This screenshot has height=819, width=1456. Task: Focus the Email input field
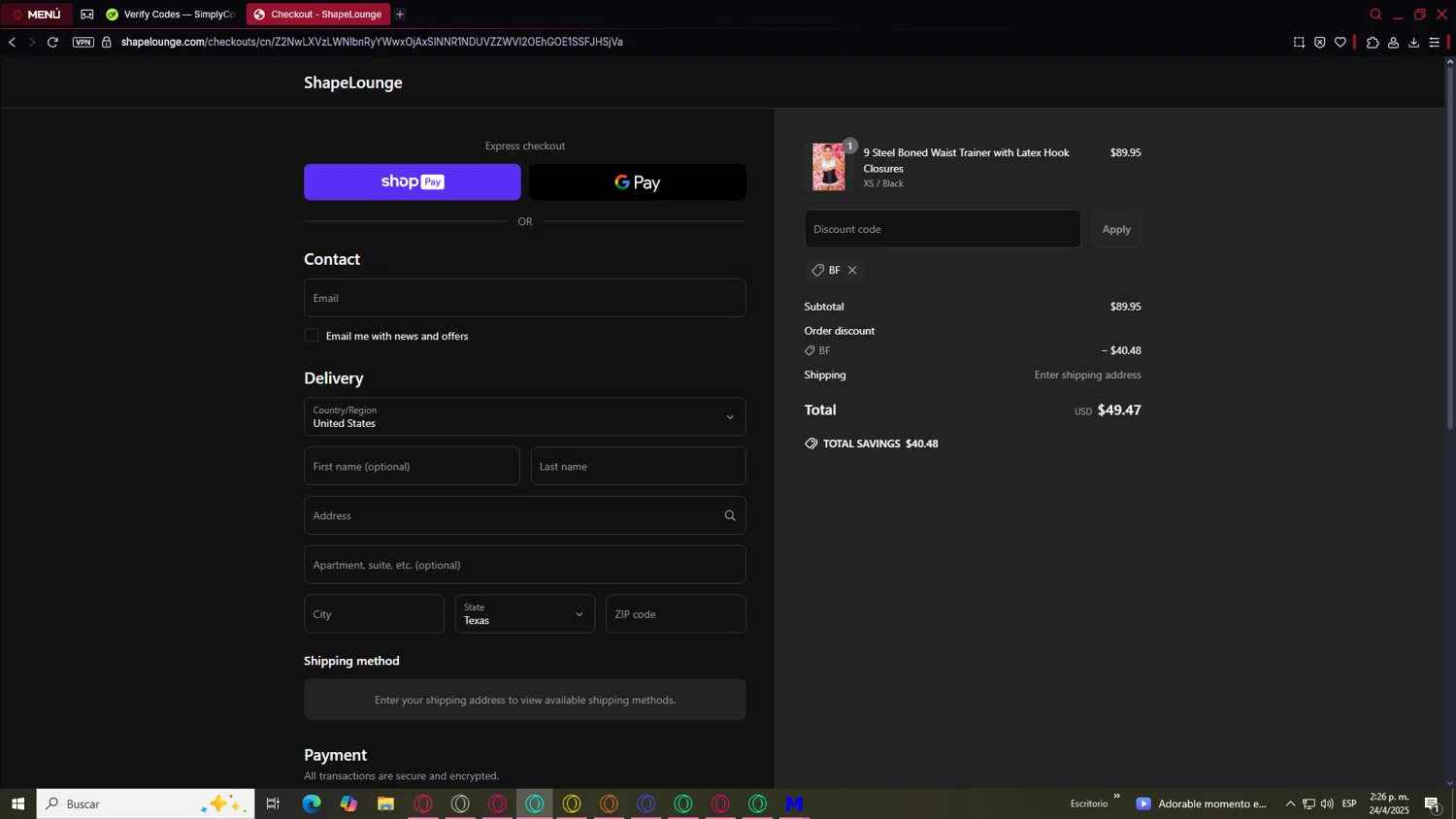pyautogui.click(x=525, y=298)
